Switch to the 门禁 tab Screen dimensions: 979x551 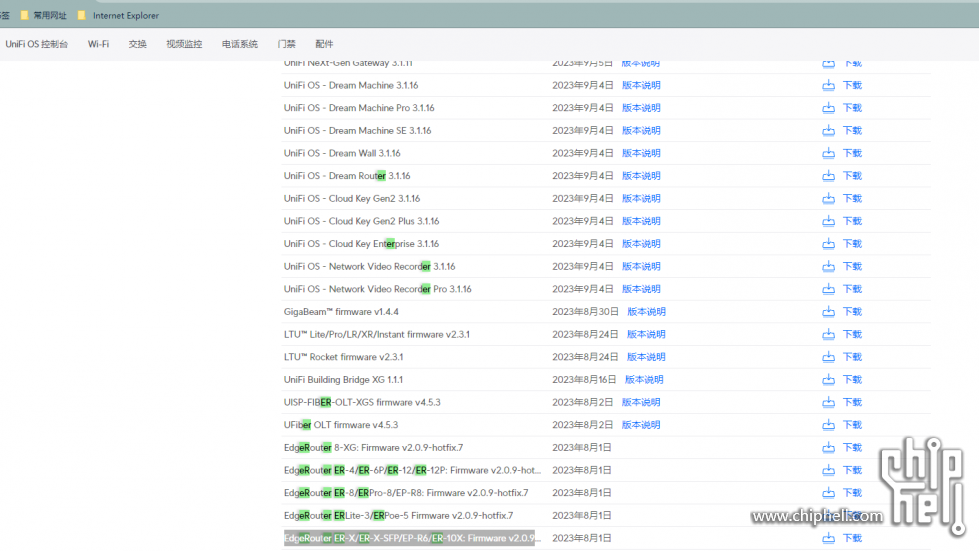(x=287, y=44)
